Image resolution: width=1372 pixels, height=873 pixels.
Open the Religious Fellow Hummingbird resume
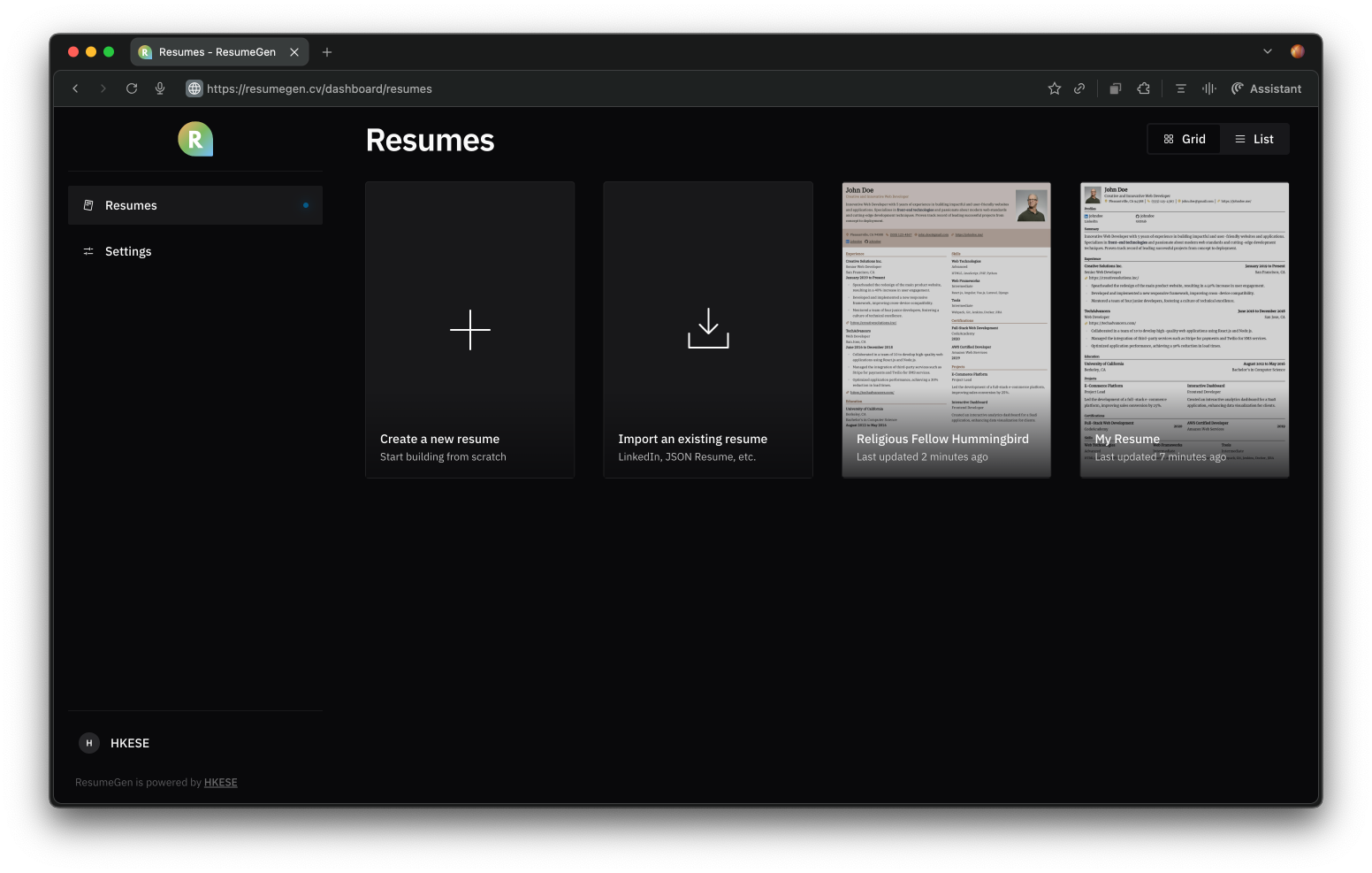(x=946, y=329)
